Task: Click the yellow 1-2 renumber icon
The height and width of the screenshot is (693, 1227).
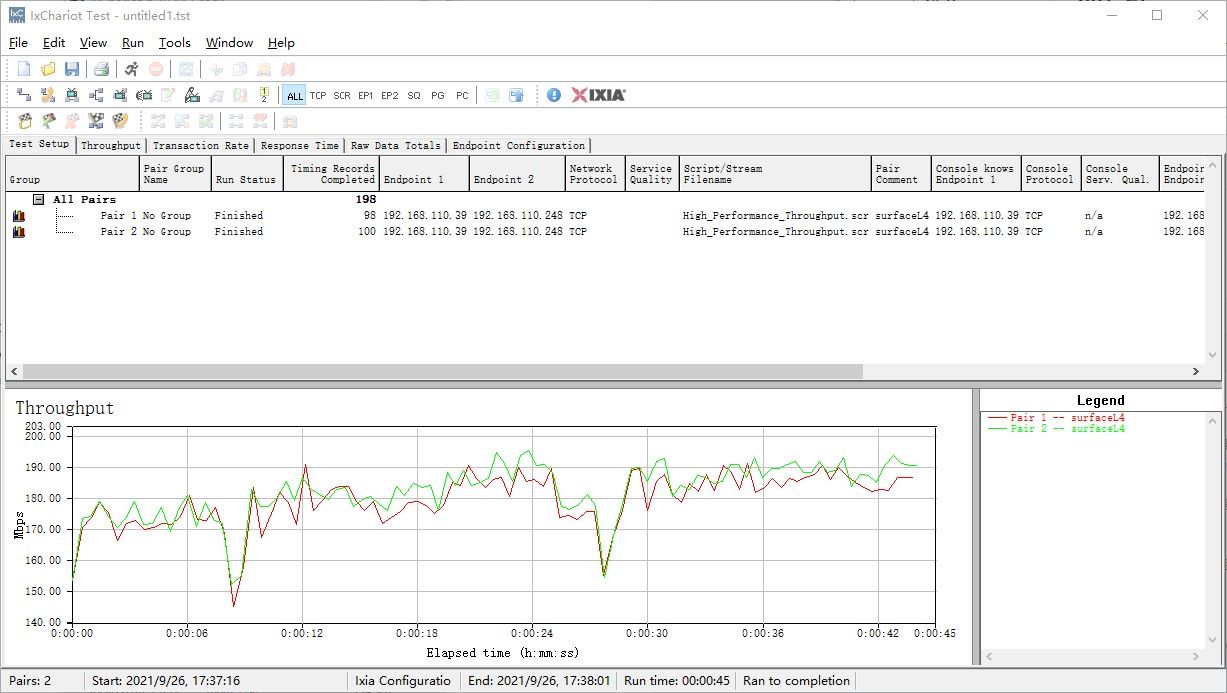Action: (264, 95)
